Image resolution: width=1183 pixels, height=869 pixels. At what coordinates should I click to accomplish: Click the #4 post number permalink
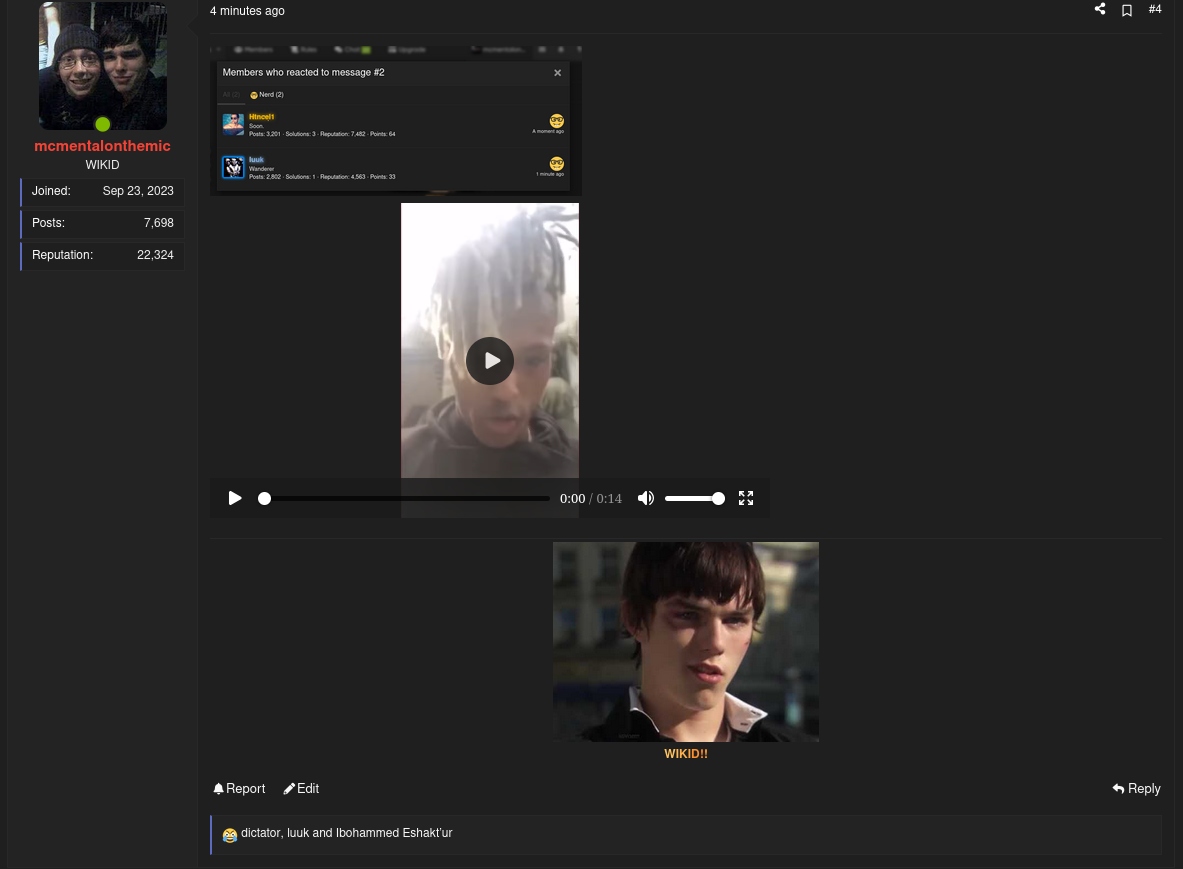coord(1155,9)
